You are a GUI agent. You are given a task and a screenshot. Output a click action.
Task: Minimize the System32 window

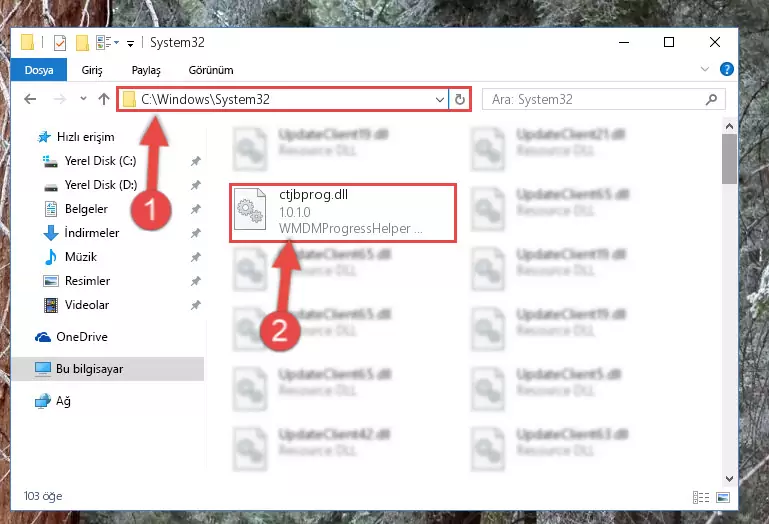(624, 42)
